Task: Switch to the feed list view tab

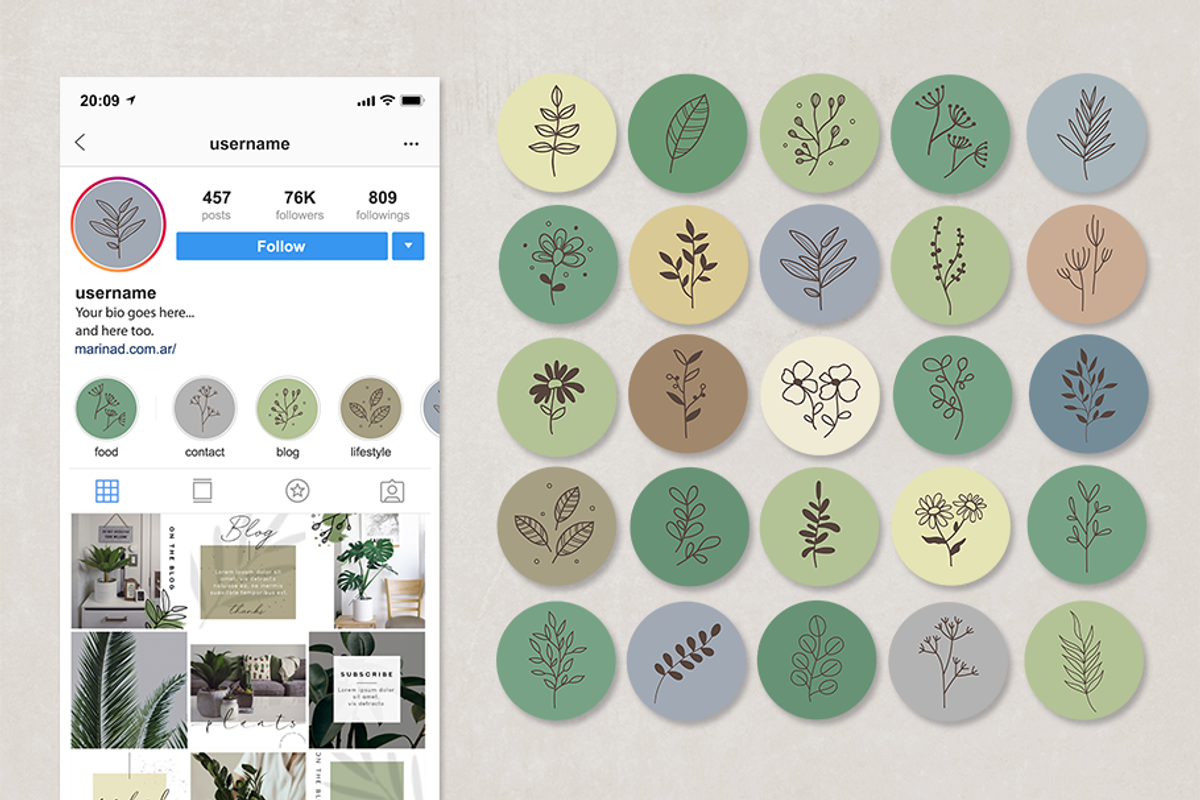Action: (x=202, y=491)
